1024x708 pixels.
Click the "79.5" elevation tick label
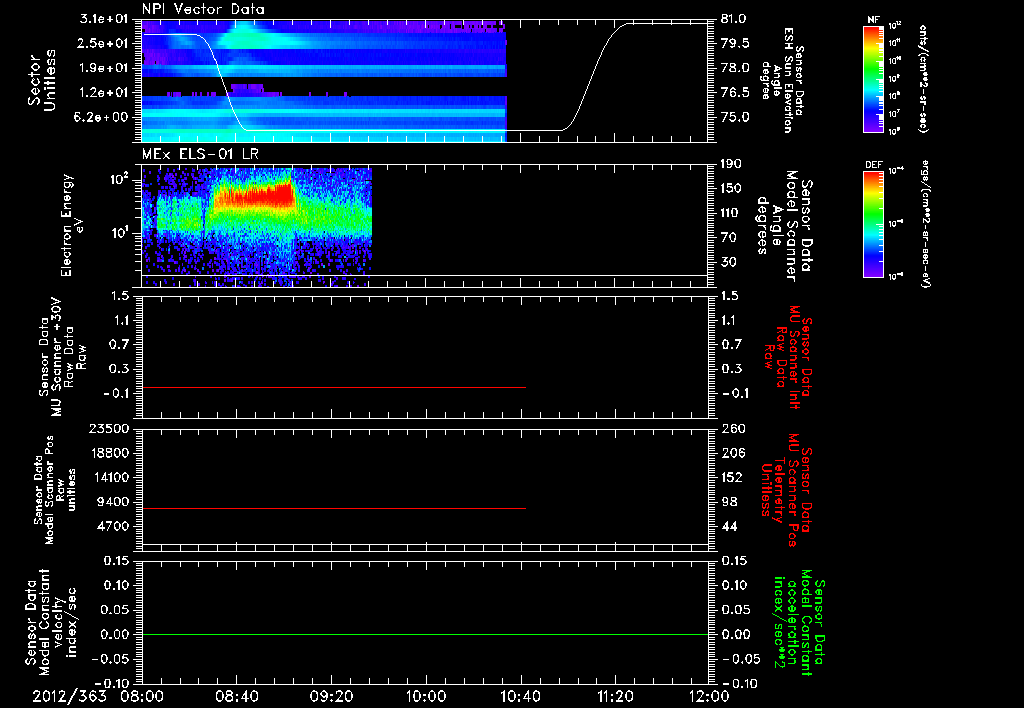(x=734, y=43)
